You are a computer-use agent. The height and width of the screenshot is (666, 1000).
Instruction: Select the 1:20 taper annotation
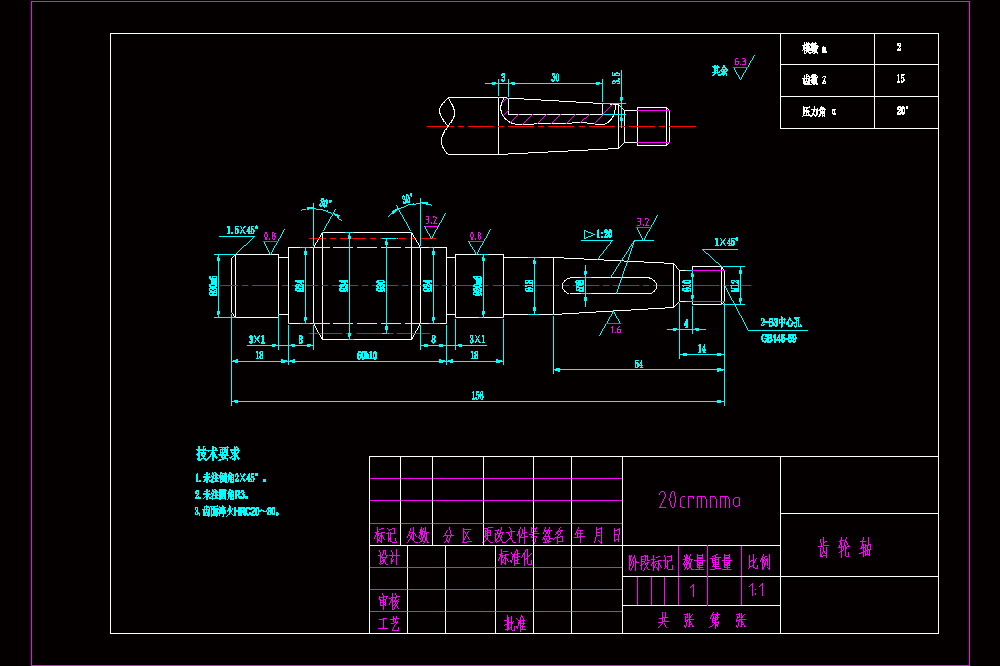click(x=598, y=234)
